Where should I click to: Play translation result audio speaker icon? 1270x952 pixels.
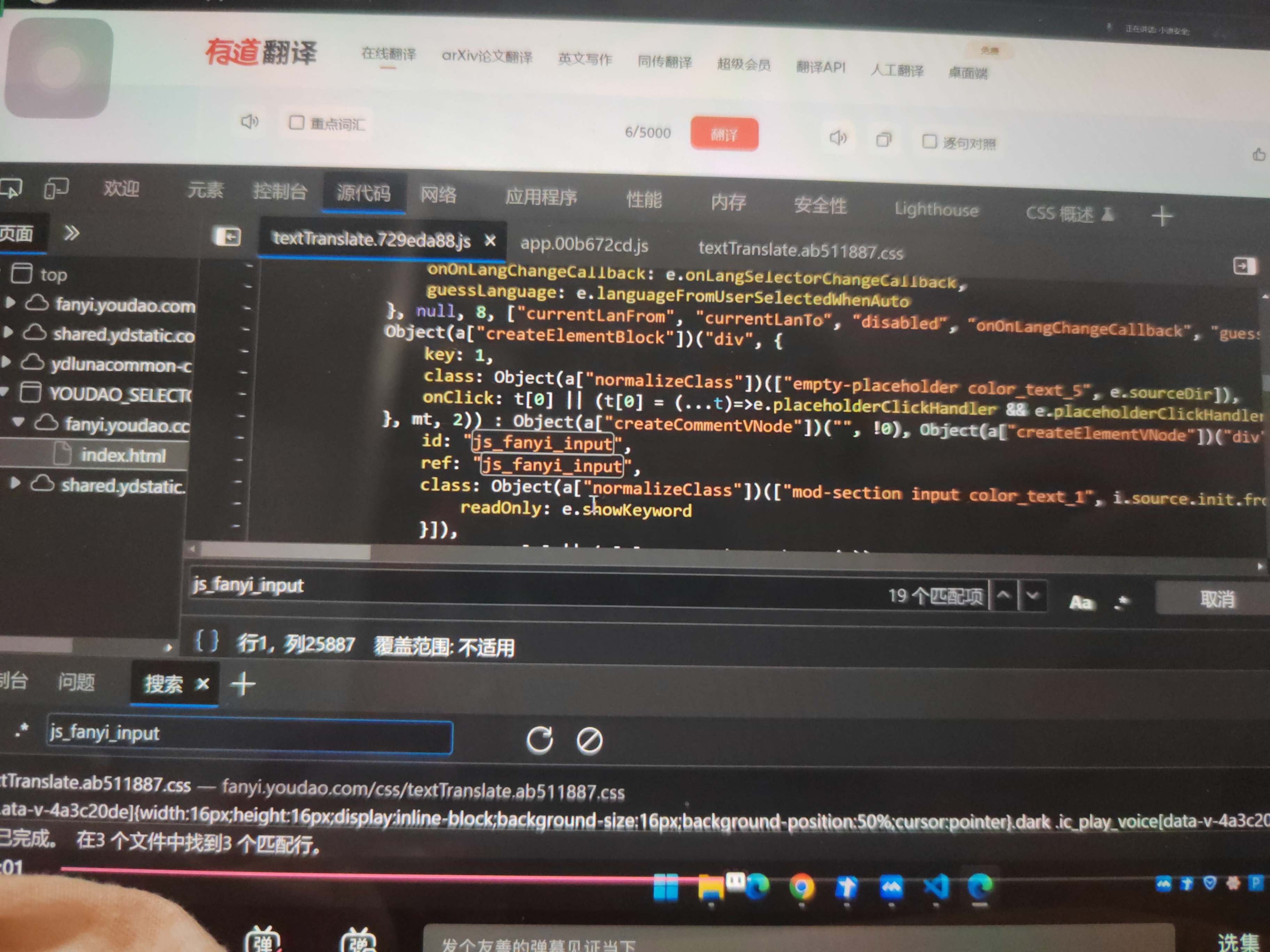click(838, 138)
